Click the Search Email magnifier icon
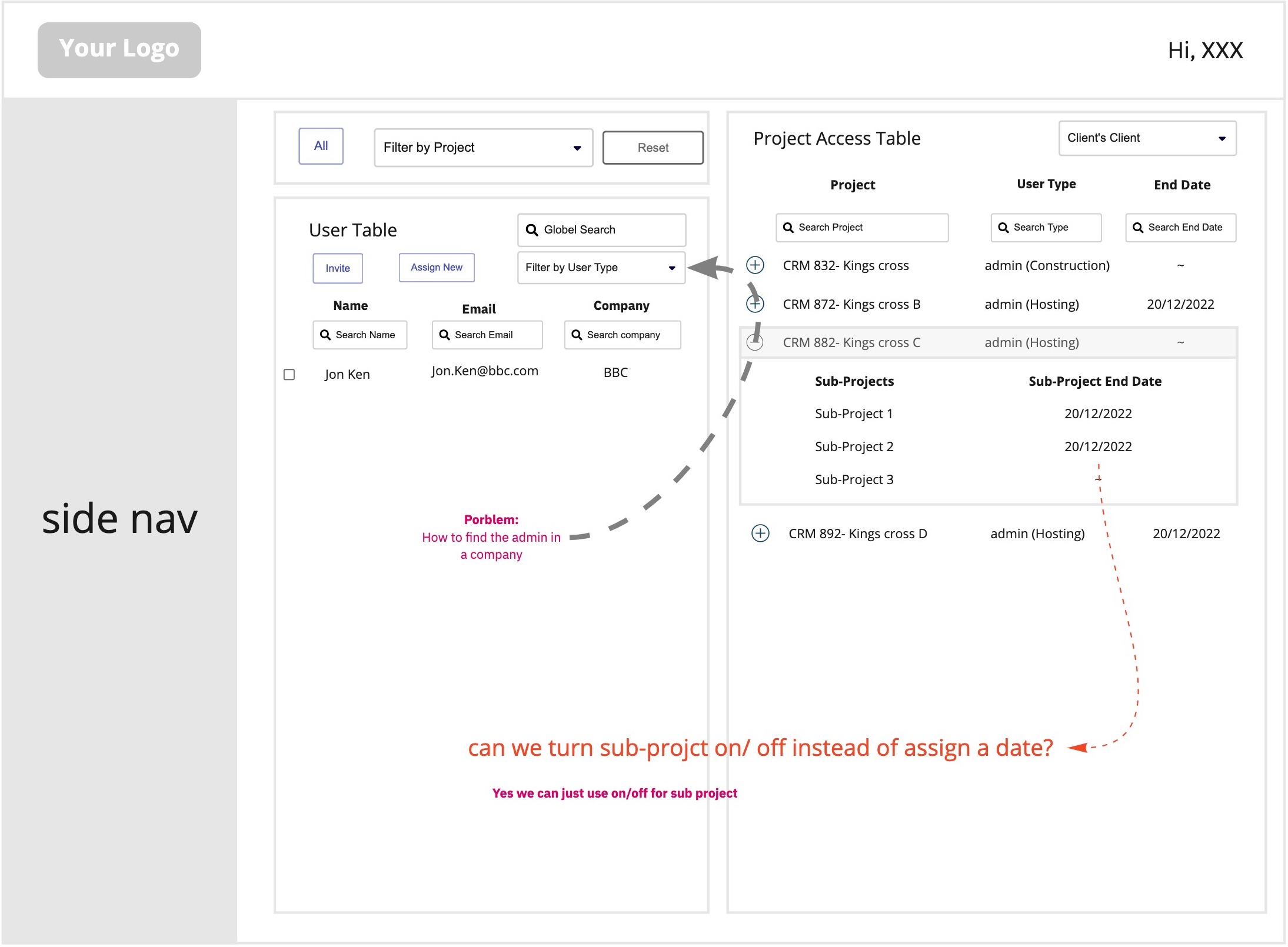Viewport: 1288px width, 947px height. (x=444, y=335)
